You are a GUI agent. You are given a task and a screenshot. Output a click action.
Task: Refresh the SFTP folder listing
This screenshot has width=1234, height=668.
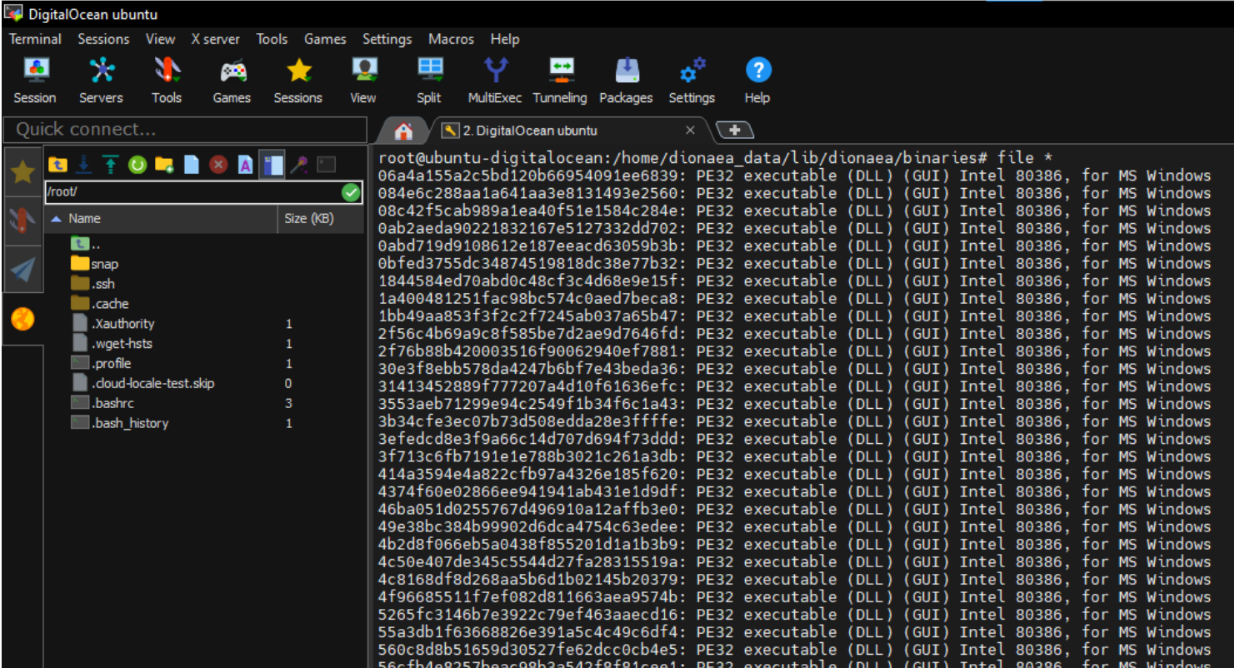[137, 165]
